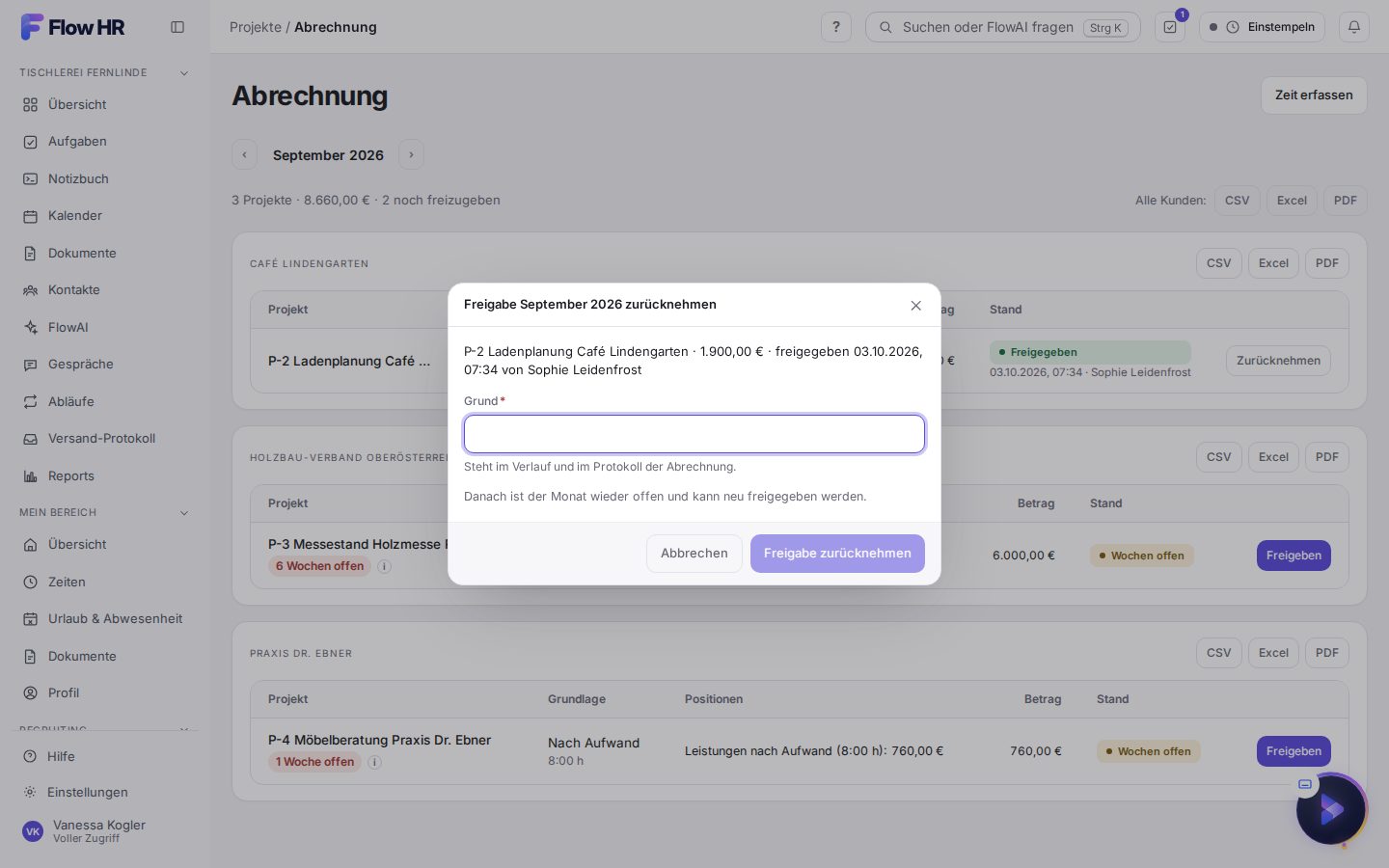Screen dimensions: 1389x868
Task: Go to the next month after September 2026
Action: click(411, 154)
